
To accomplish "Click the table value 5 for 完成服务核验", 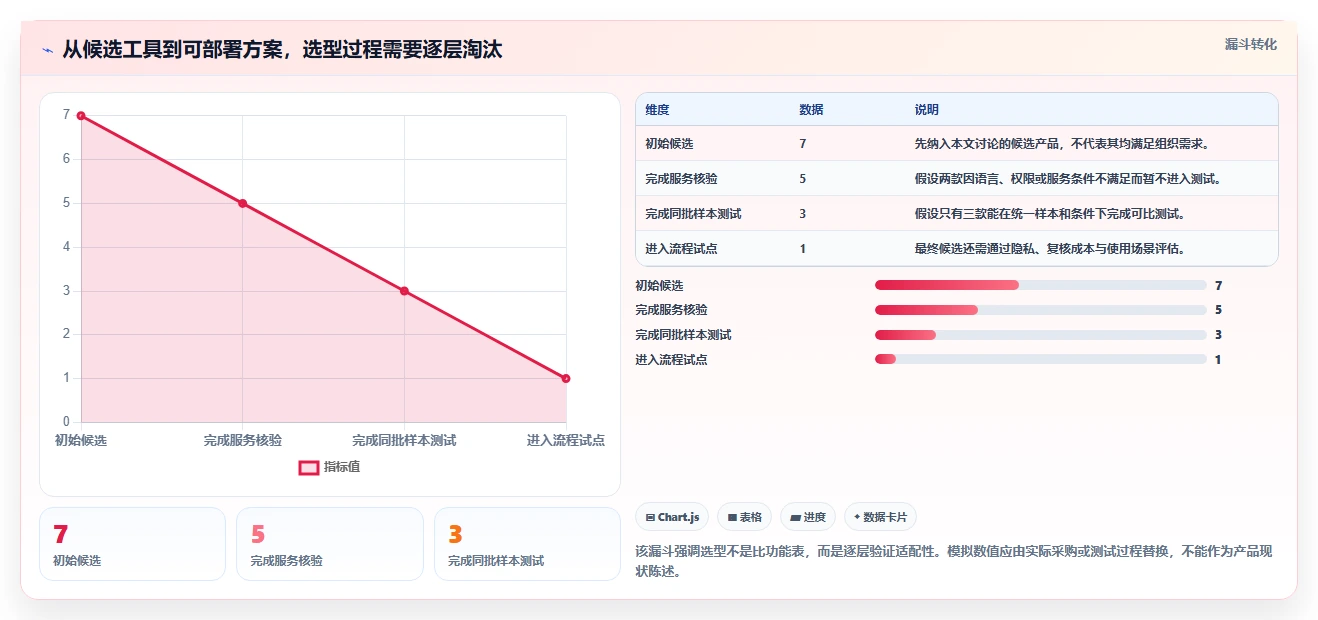I will [803, 179].
